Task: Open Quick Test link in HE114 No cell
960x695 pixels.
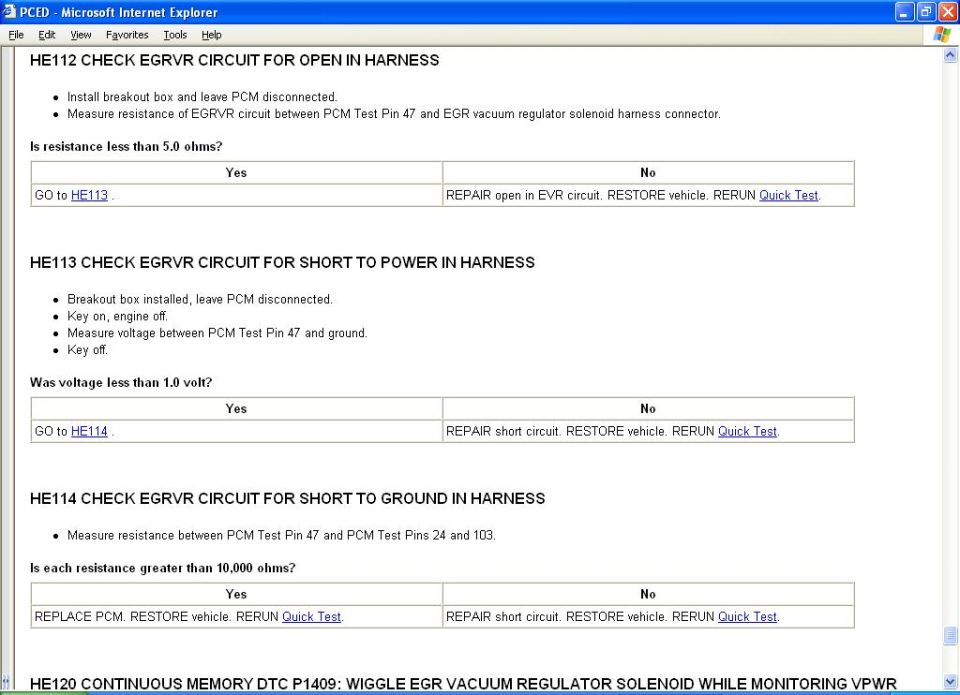Action: point(747,617)
